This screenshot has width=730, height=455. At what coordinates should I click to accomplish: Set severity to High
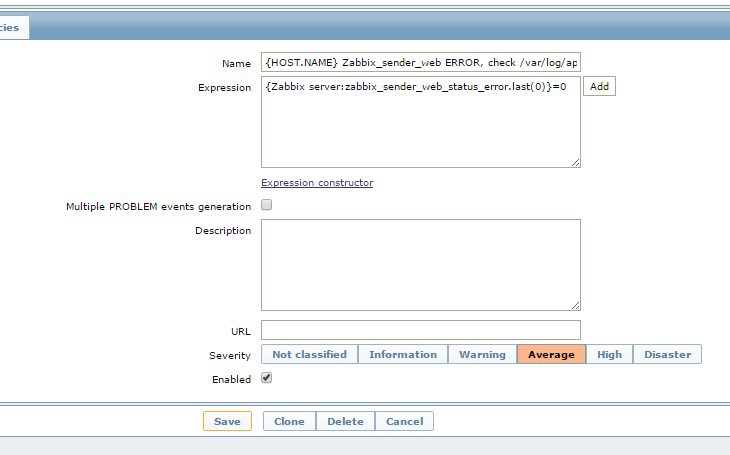(x=609, y=354)
